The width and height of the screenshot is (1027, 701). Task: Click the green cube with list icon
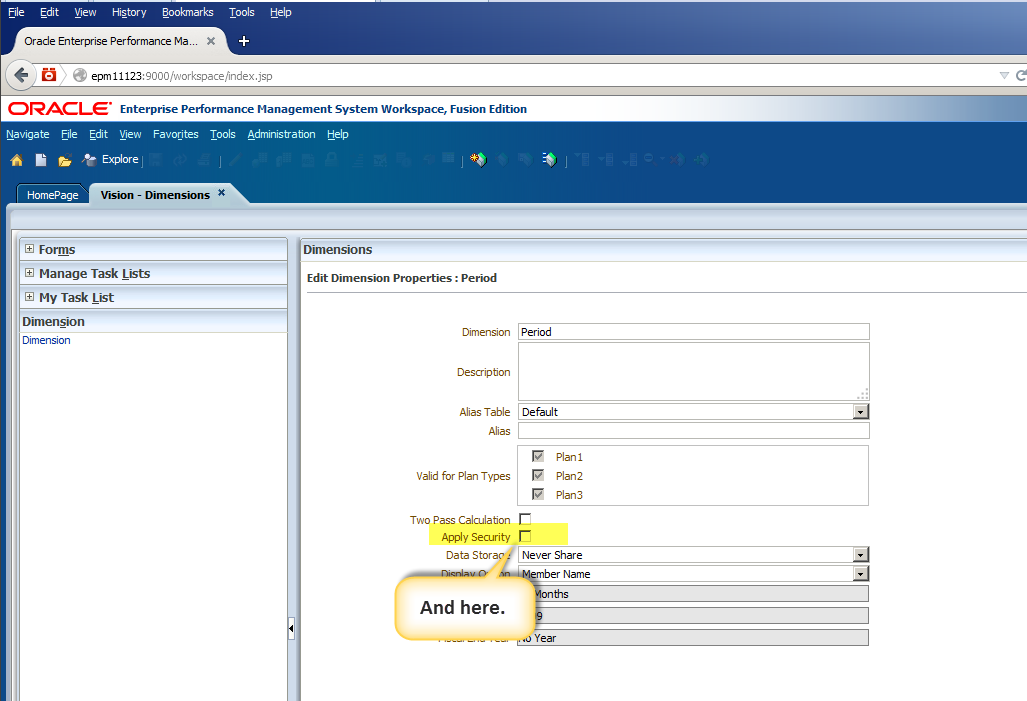550,159
